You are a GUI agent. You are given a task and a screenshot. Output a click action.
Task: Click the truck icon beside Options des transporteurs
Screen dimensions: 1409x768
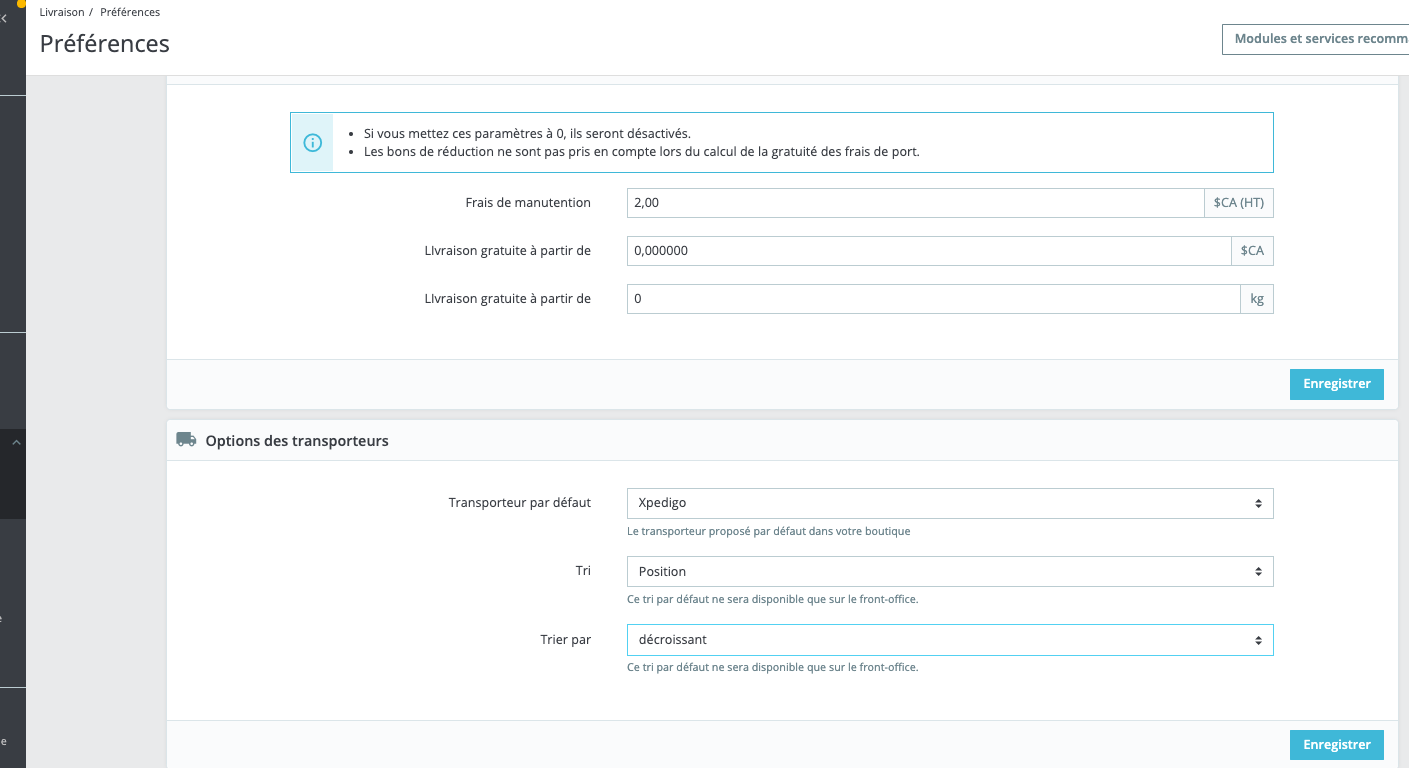click(186, 440)
